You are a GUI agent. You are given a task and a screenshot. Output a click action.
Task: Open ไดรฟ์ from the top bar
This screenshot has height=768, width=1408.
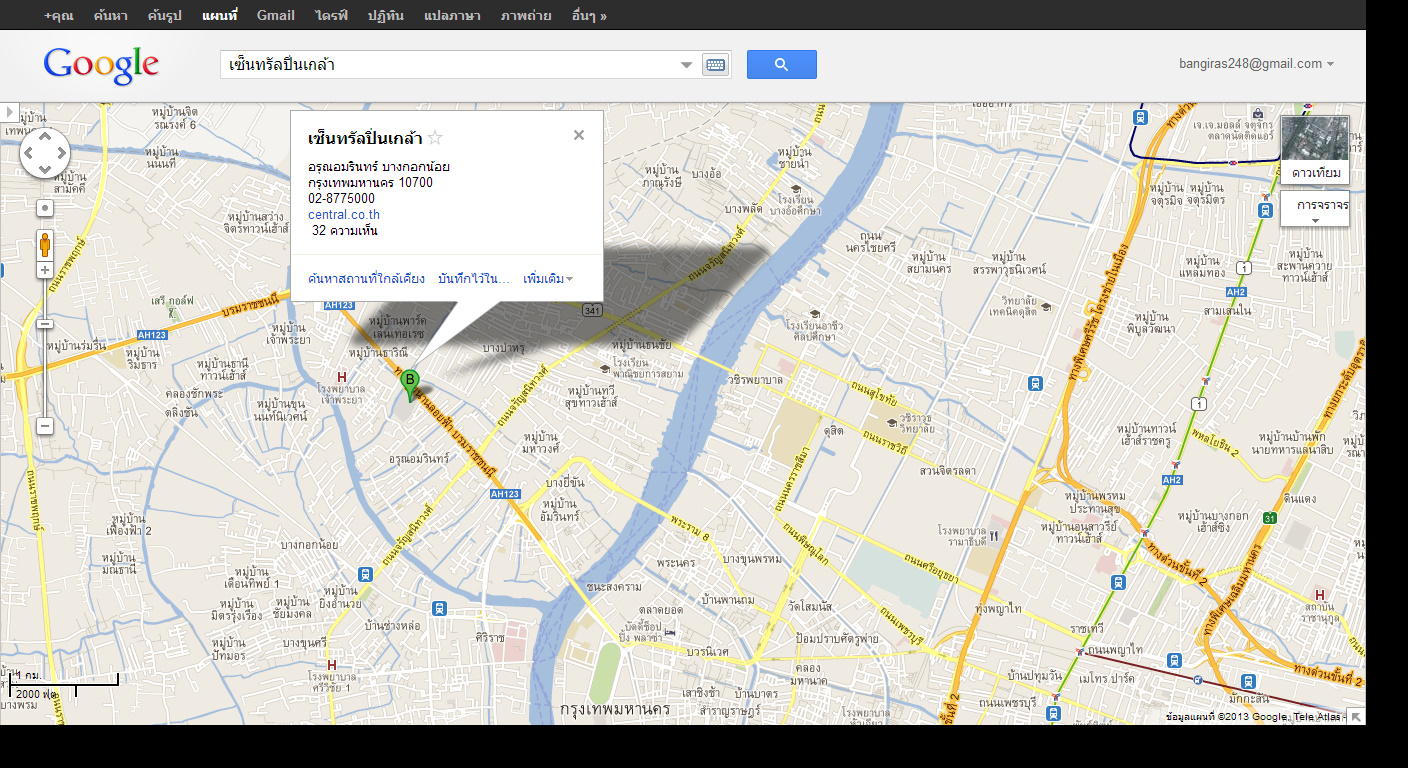(x=331, y=15)
